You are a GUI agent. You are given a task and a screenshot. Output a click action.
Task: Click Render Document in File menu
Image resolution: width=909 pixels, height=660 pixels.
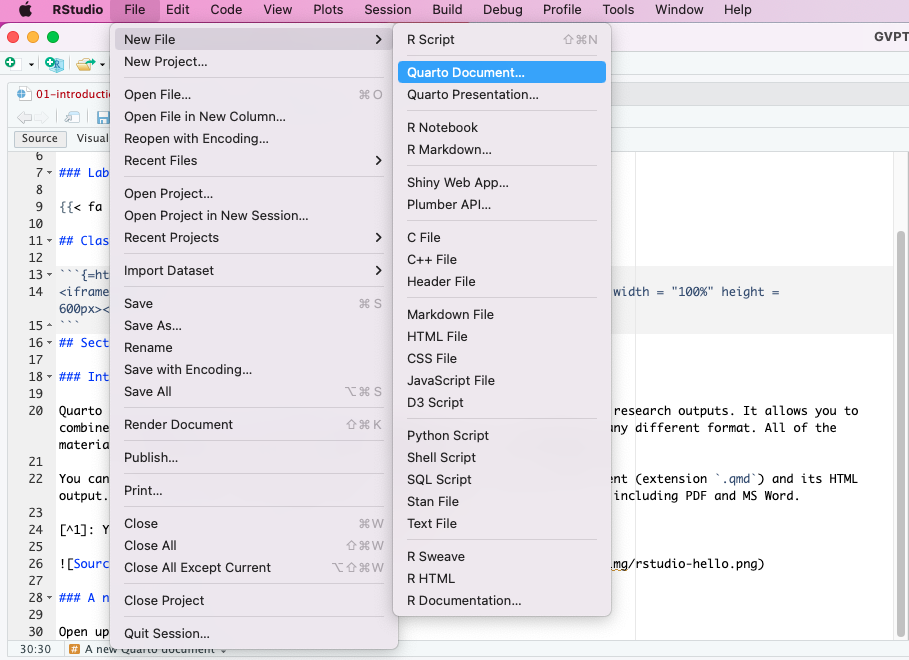point(178,424)
